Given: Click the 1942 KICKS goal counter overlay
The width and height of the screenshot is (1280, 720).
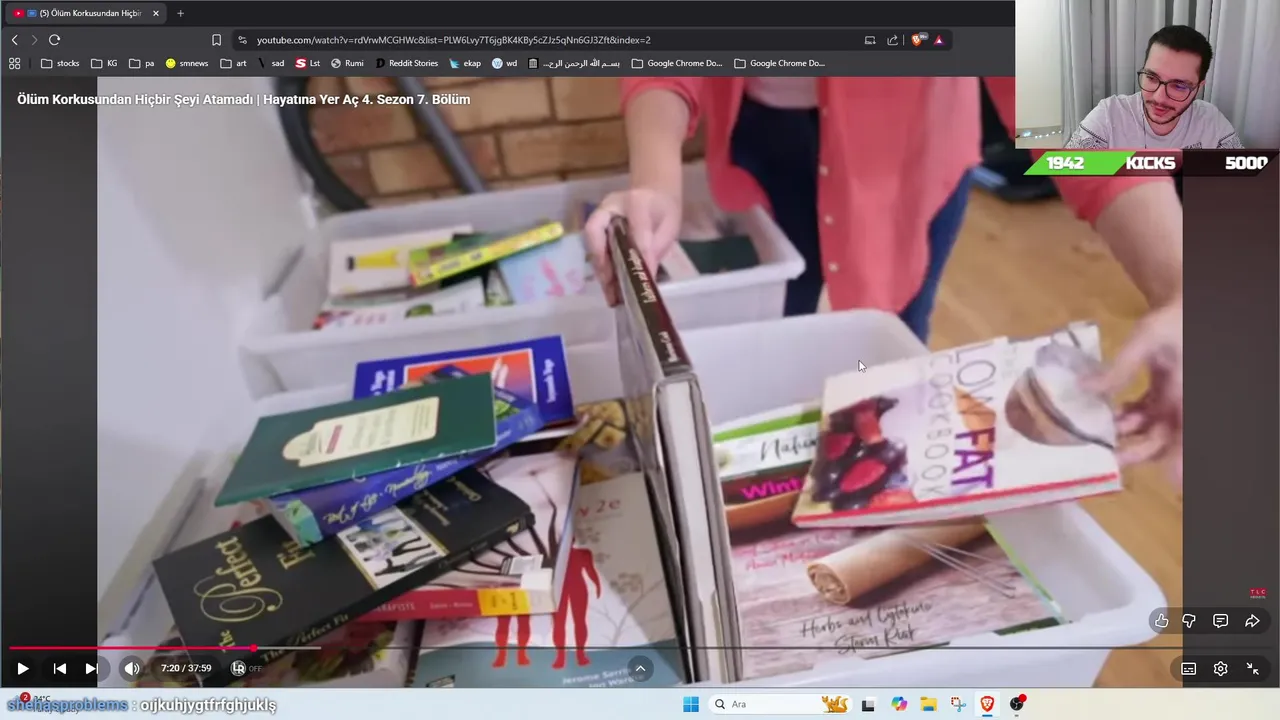Looking at the screenshot, I should click(x=1148, y=163).
